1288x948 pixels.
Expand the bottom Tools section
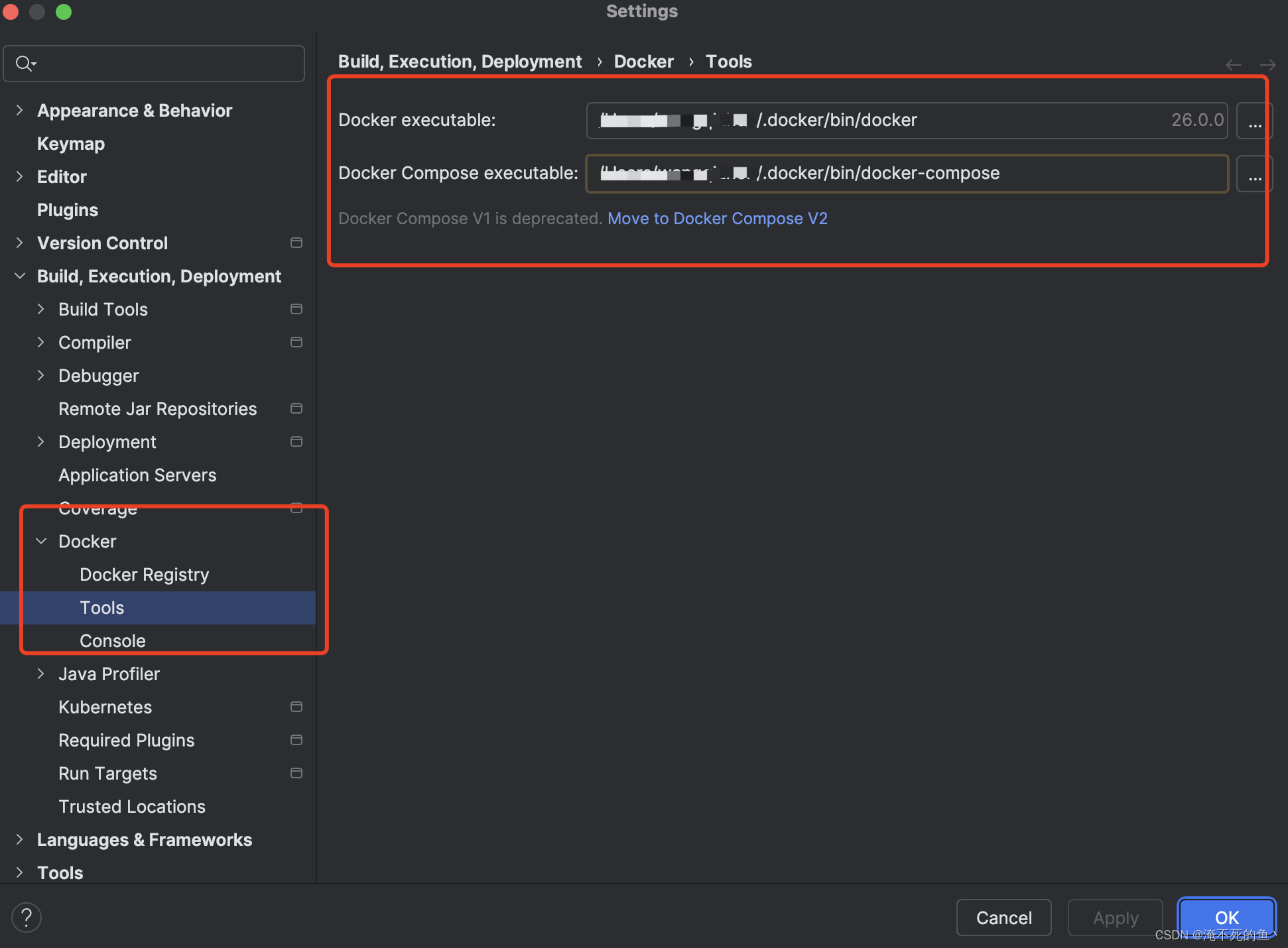click(x=20, y=872)
